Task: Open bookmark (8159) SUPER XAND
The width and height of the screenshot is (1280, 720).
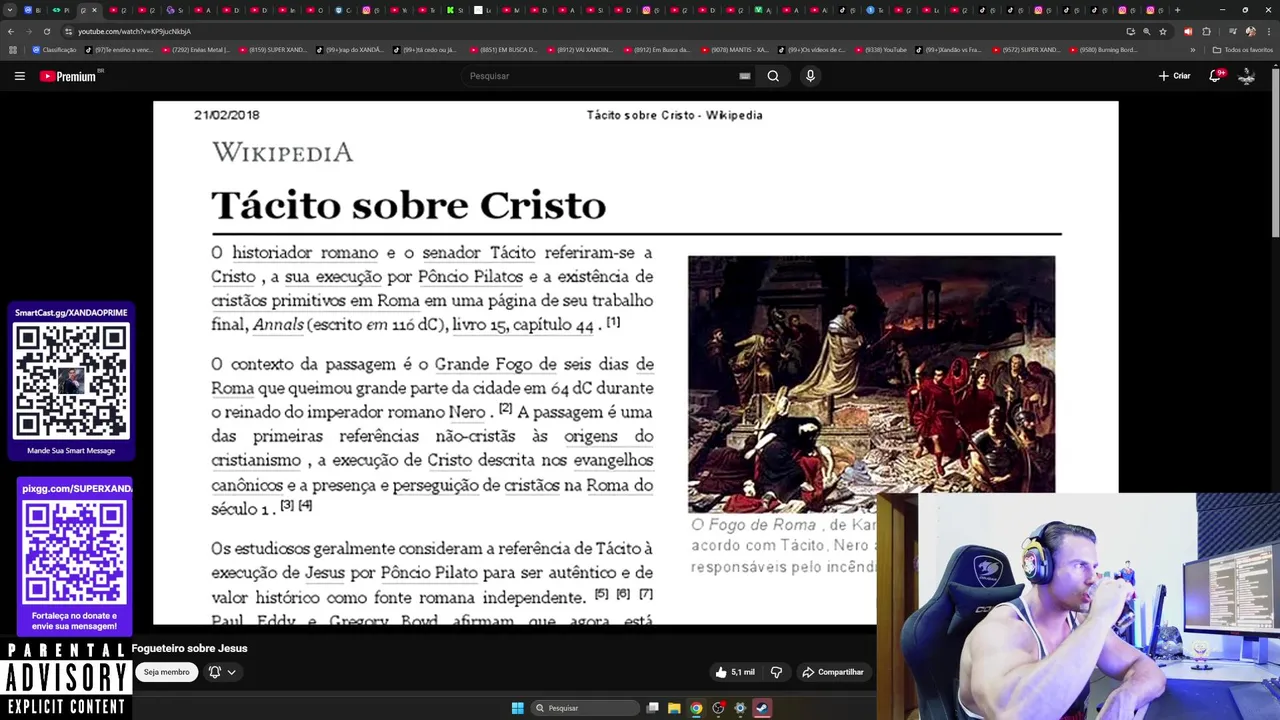Action: (x=272, y=50)
